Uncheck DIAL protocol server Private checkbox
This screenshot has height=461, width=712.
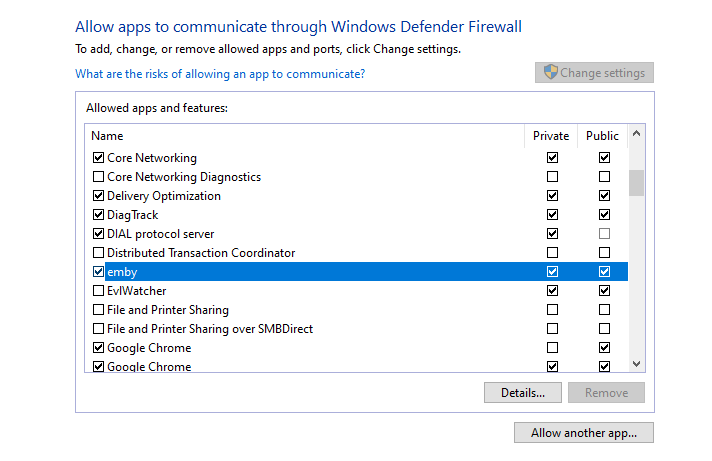point(552,234)
